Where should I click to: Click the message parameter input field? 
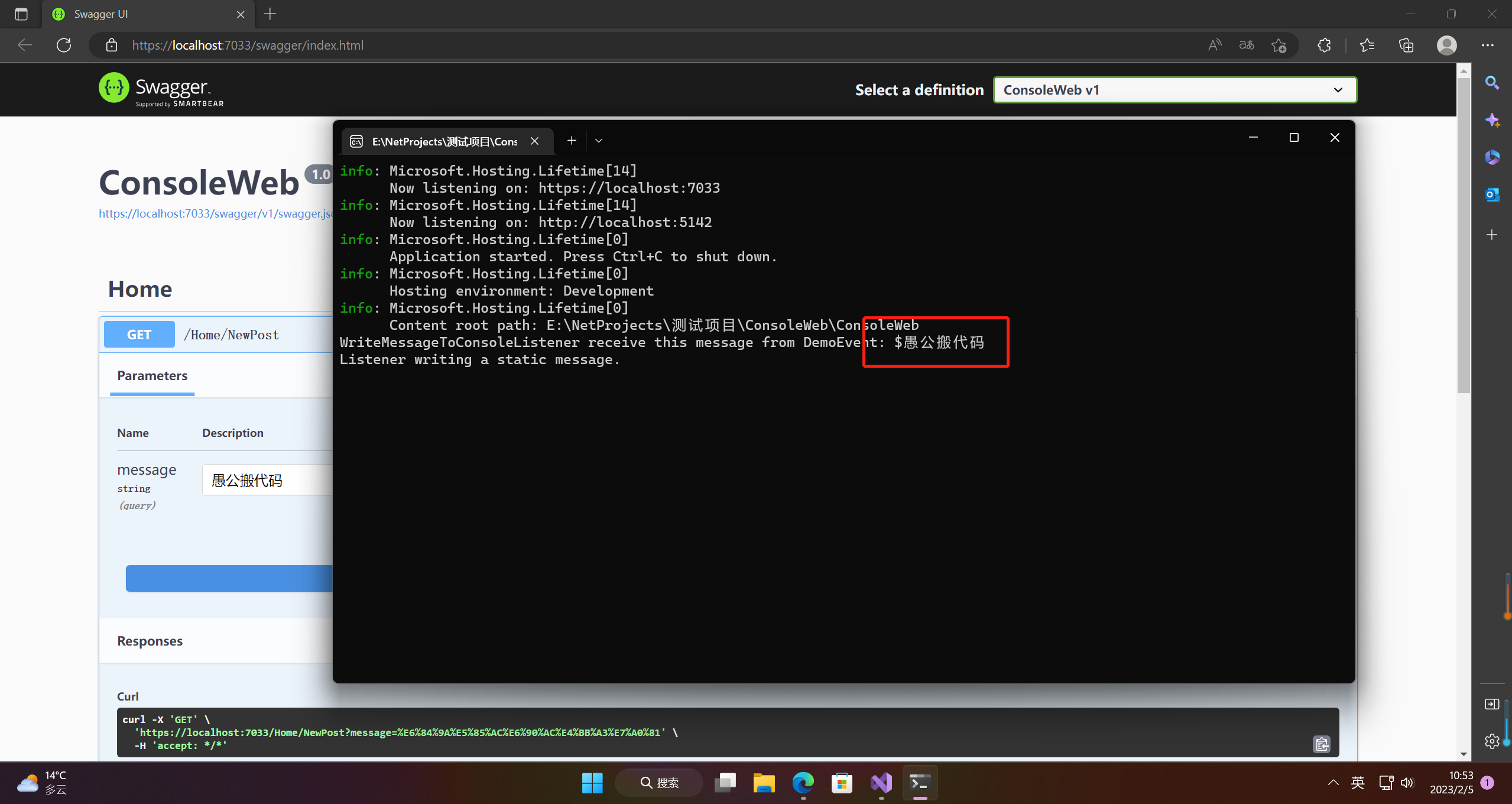(266, 480)
